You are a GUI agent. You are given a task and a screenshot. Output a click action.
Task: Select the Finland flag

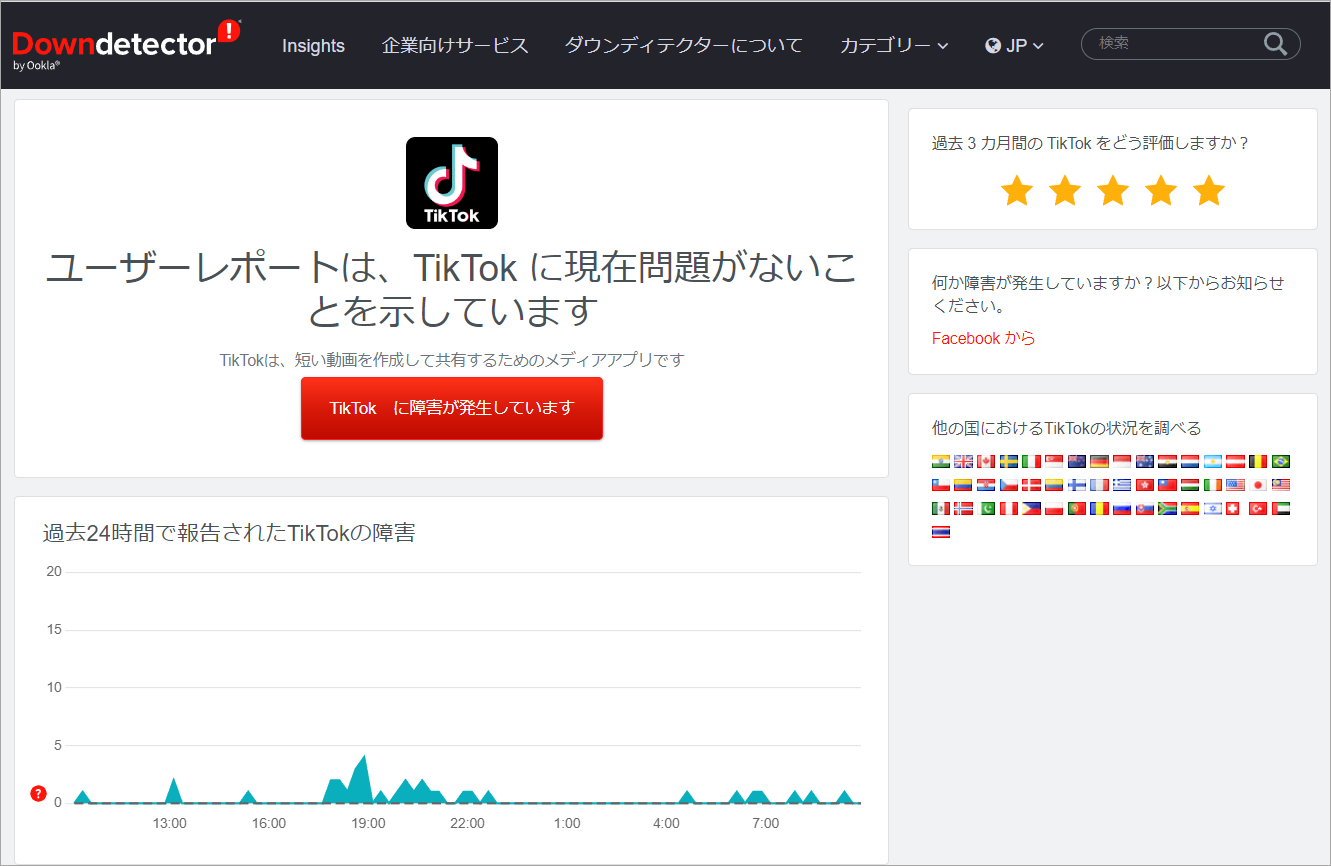(x=1077, y=485)
